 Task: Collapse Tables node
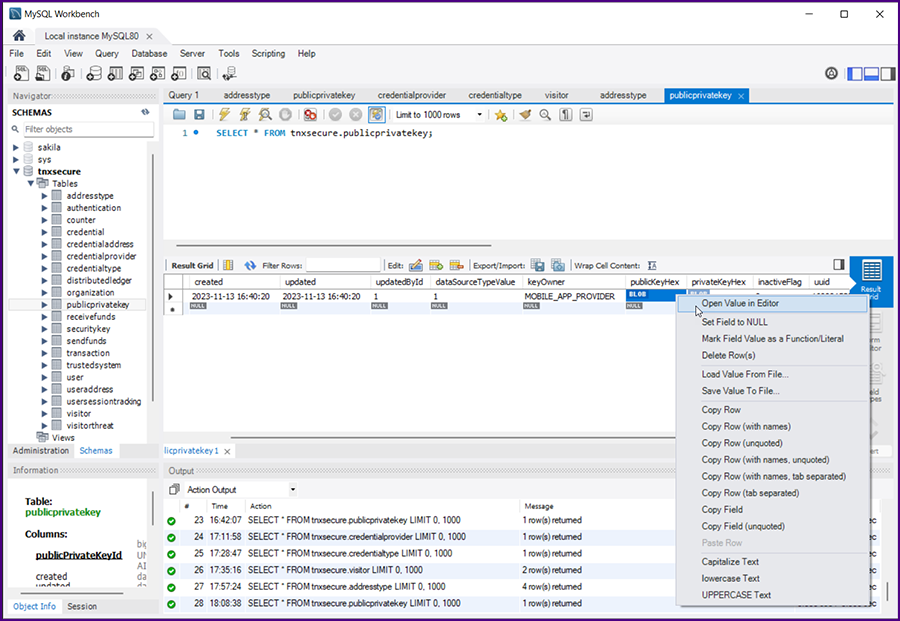coord(30,183)
